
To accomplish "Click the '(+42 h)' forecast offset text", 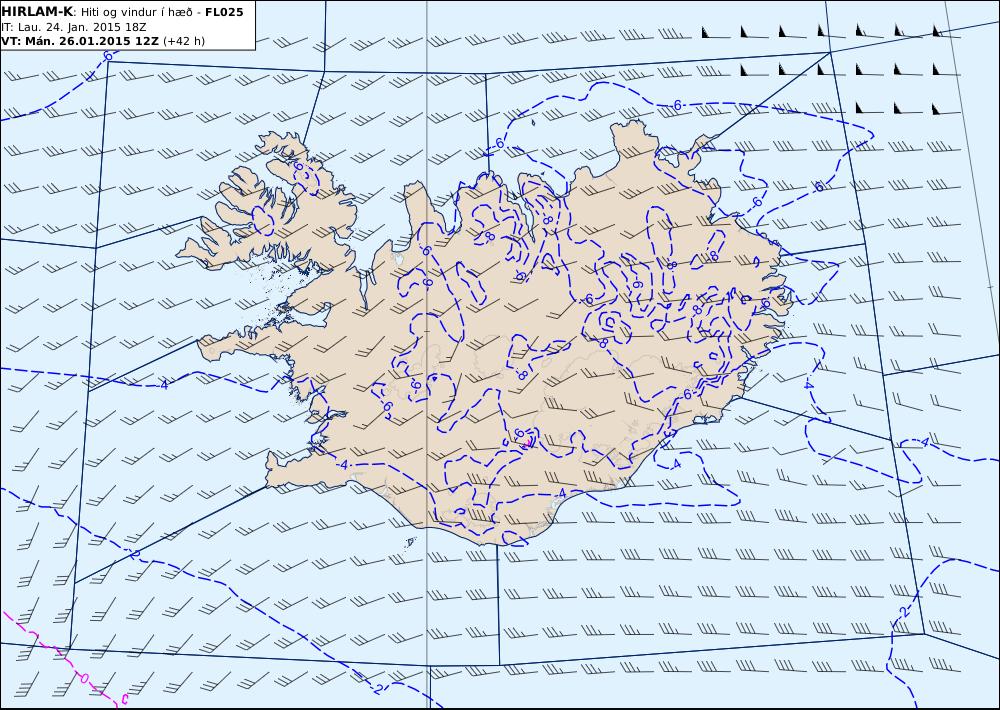I will tap(184, 41).
